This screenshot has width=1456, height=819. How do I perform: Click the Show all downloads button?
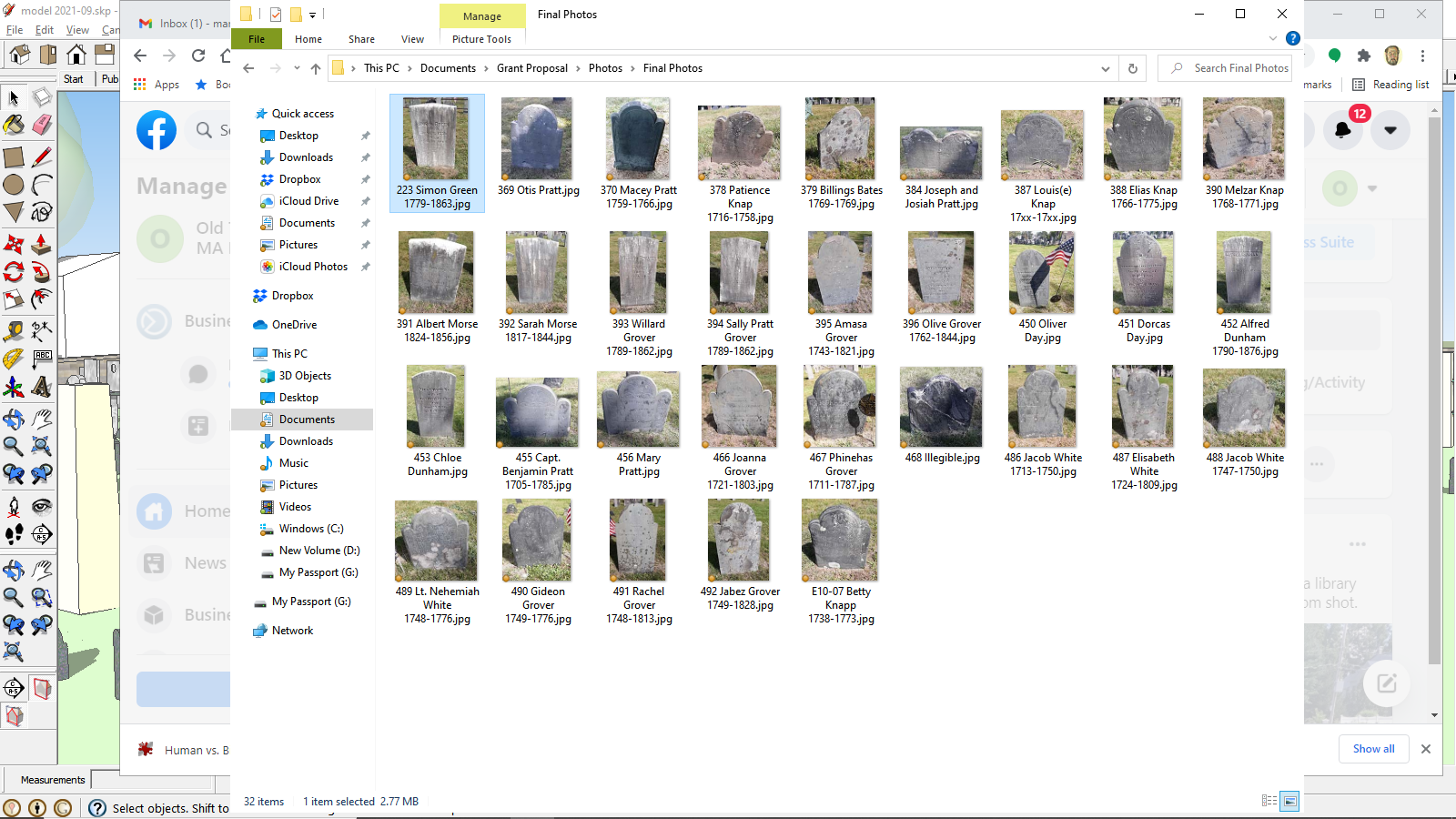[x=1373, y=749]
